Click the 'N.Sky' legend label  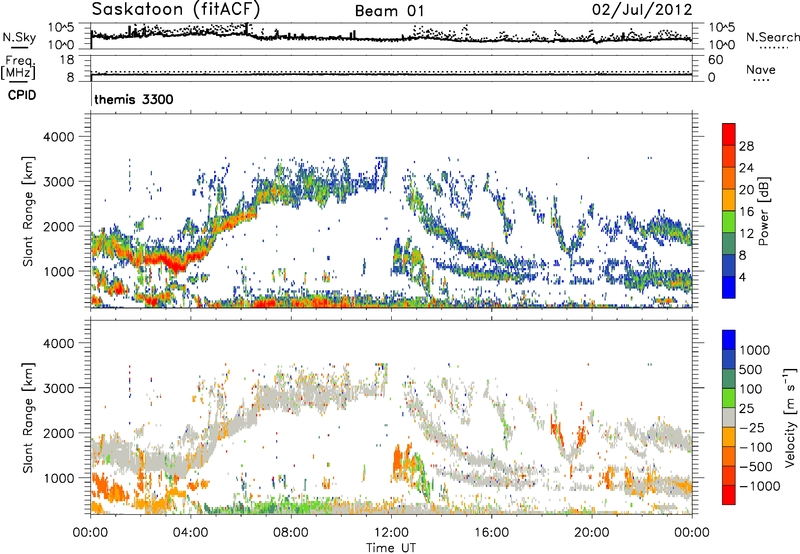point(19,37)
